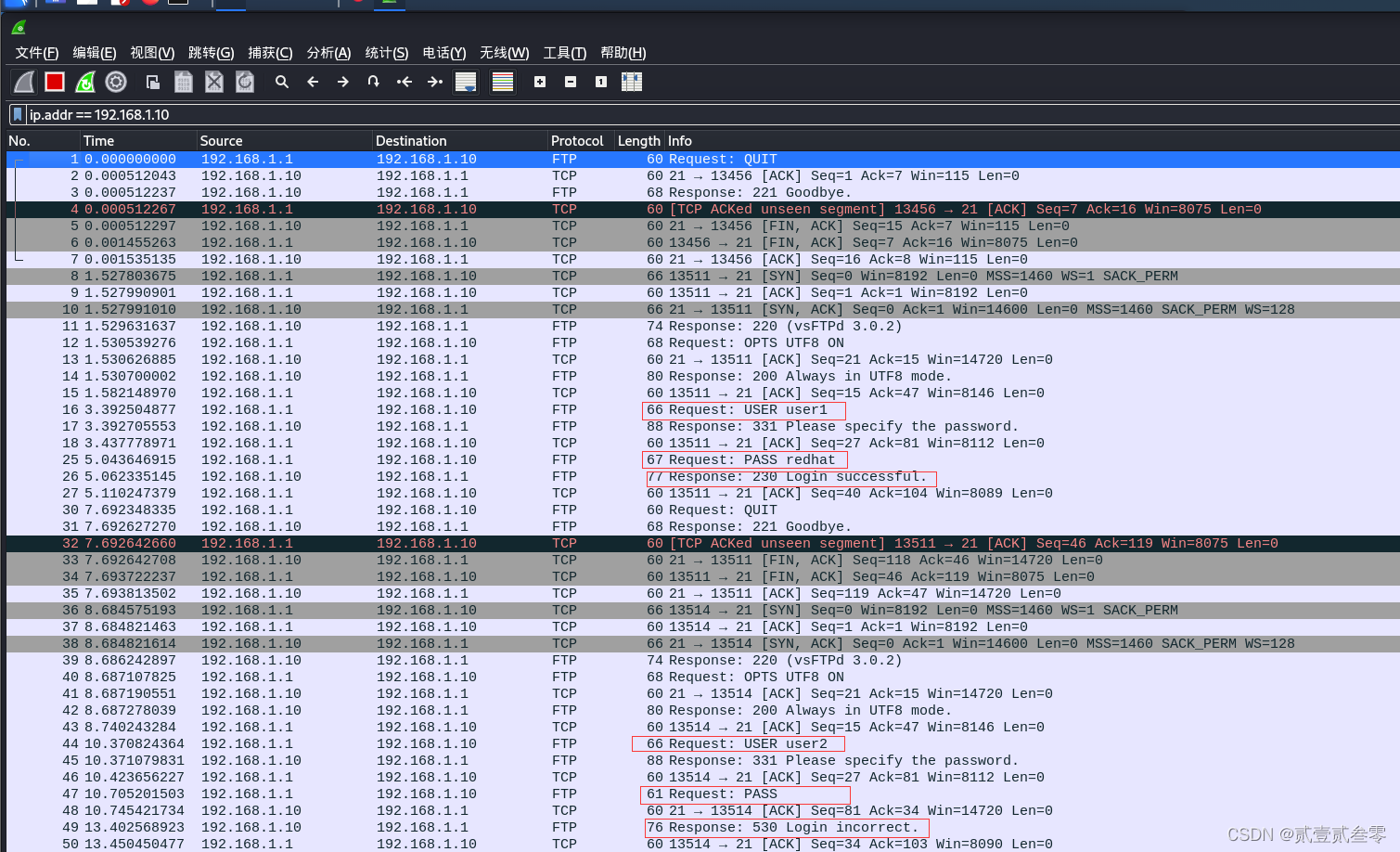This screenshot has width=1400, height=852.
Task: Sort by the Info column header
Action: pyautogui.click(x=1032, y=141)
